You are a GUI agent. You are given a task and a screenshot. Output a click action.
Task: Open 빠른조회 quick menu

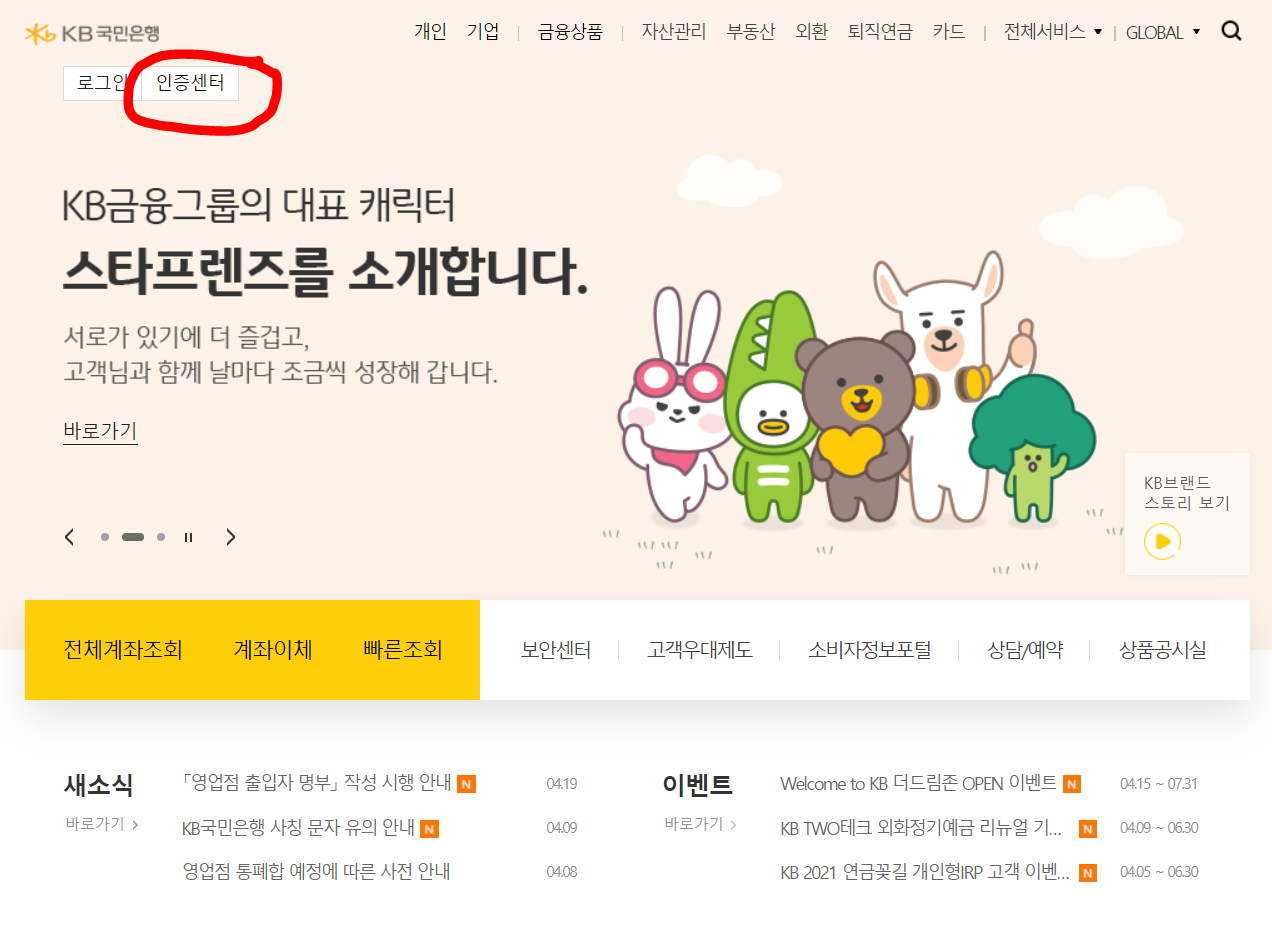[x=403, y=650]
